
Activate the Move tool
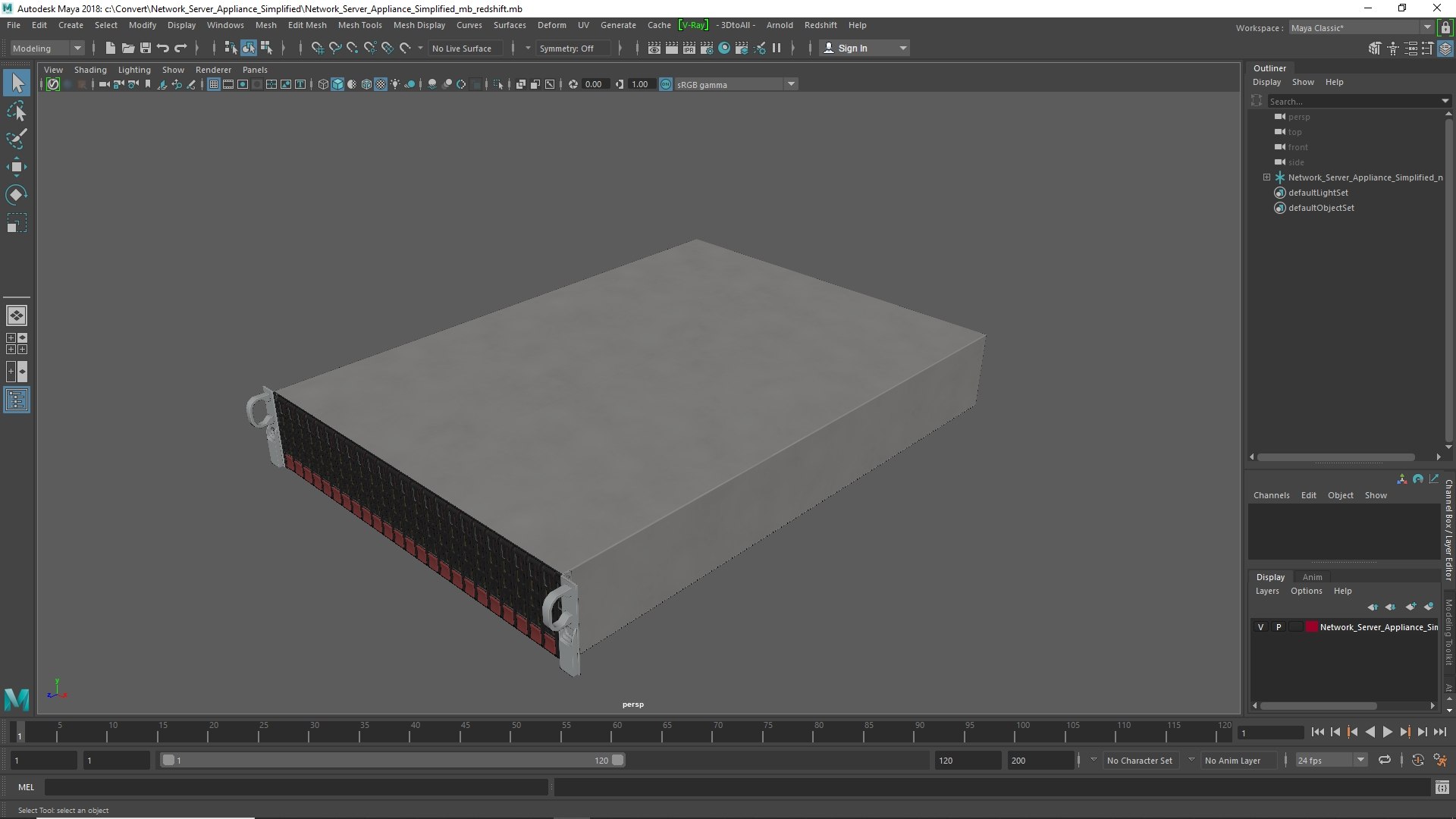[x=17, y=167]
